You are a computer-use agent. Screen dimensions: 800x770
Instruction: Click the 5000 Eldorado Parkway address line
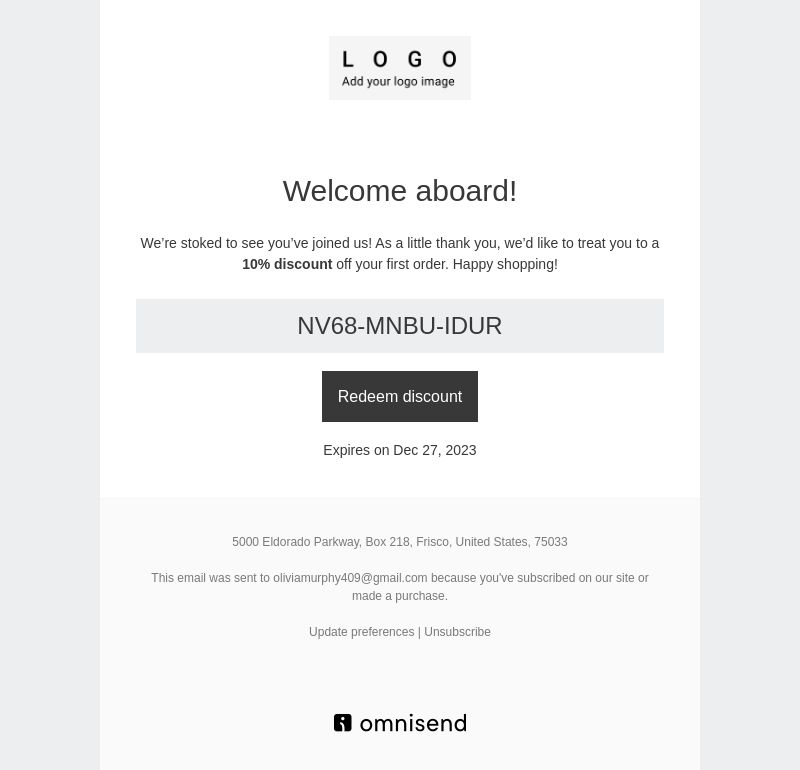coord(399,542)
